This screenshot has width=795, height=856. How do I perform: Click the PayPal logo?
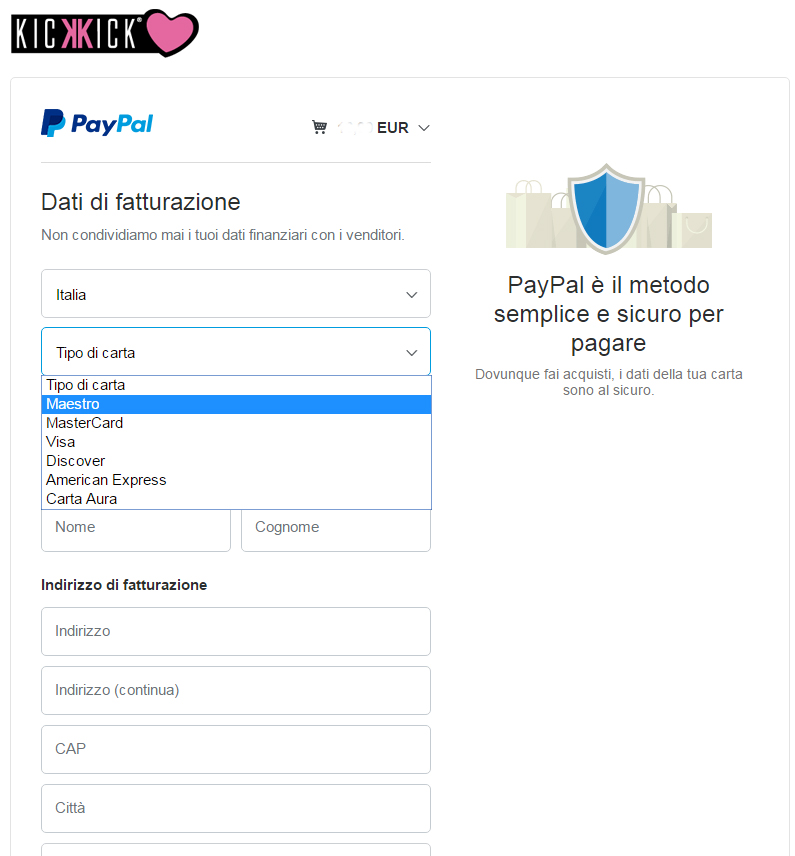[97, 123]
